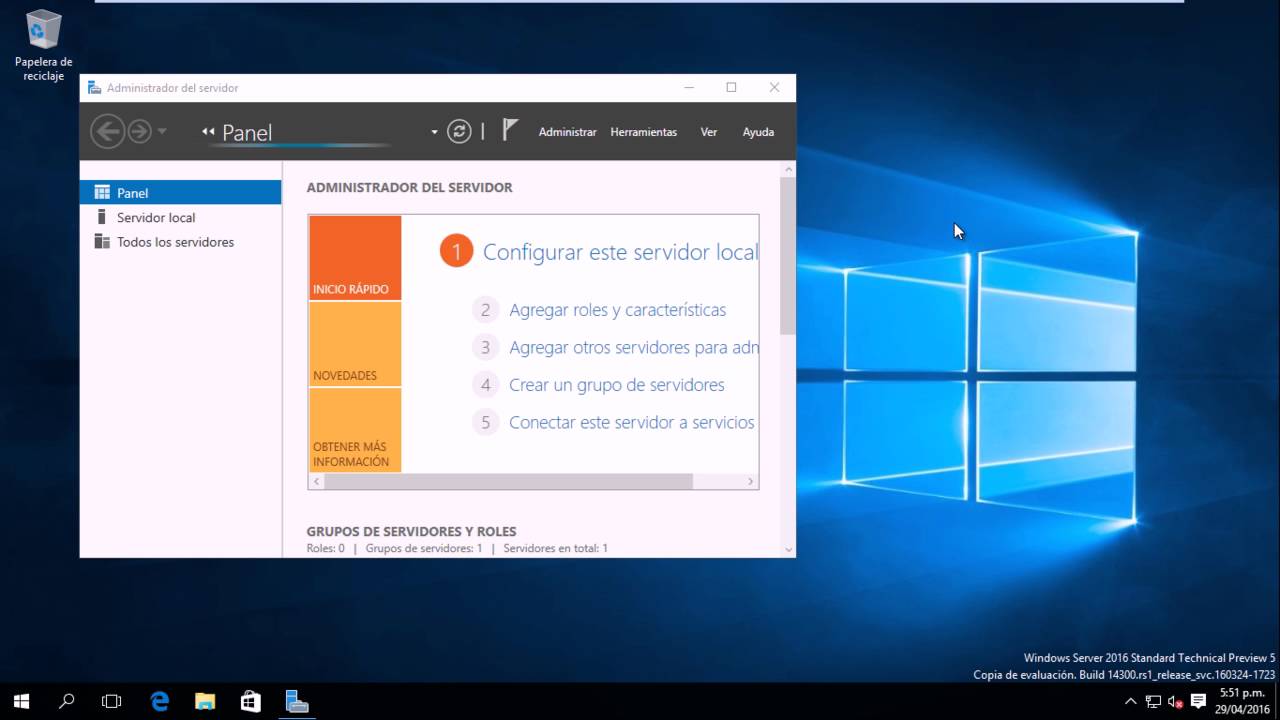This screenshot has width=1280, height=720.
Task: Click the Server Manager taskbar button
Action: (297, 701)
